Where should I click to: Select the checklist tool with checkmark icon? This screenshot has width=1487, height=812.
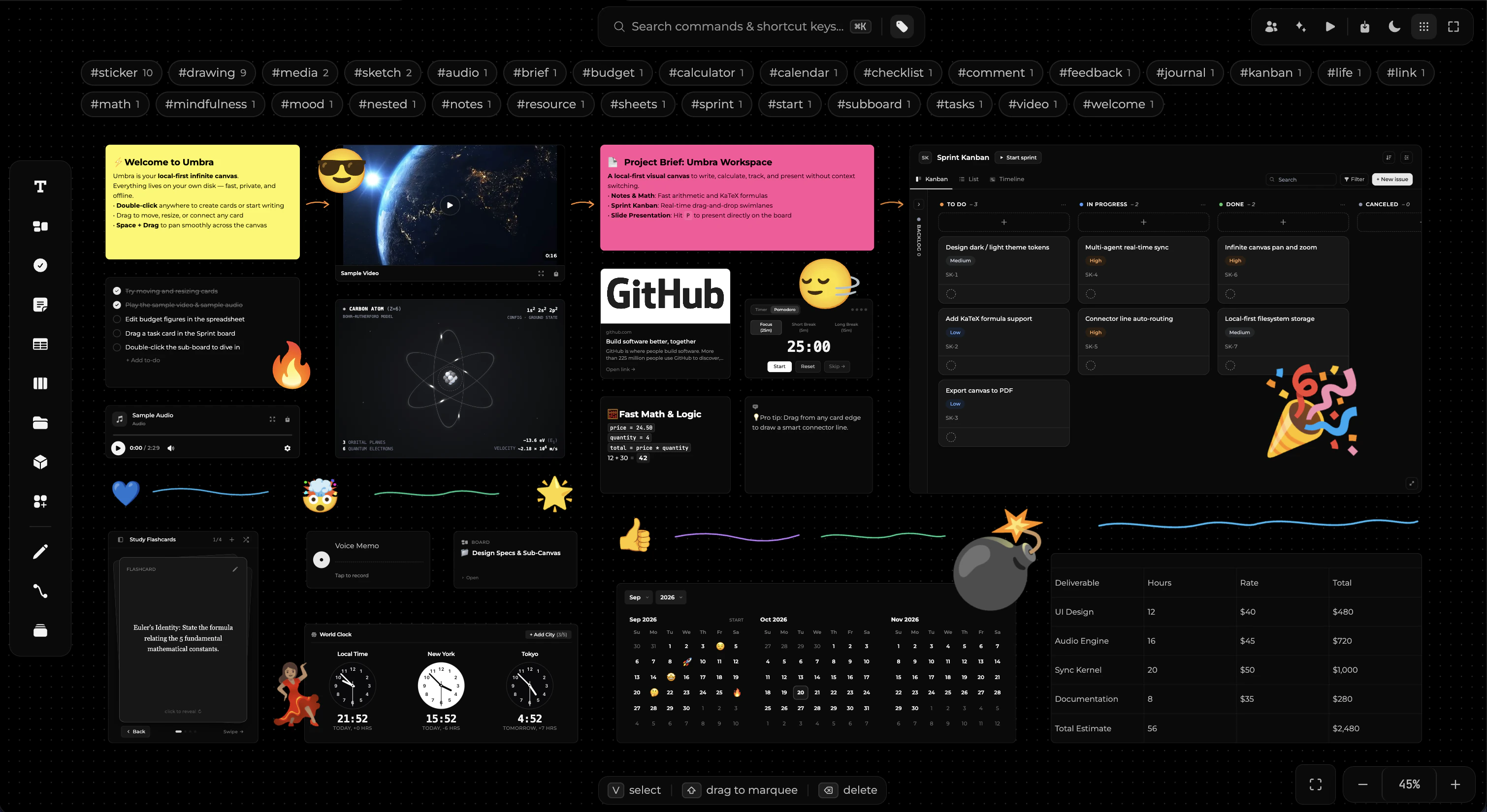40,265
